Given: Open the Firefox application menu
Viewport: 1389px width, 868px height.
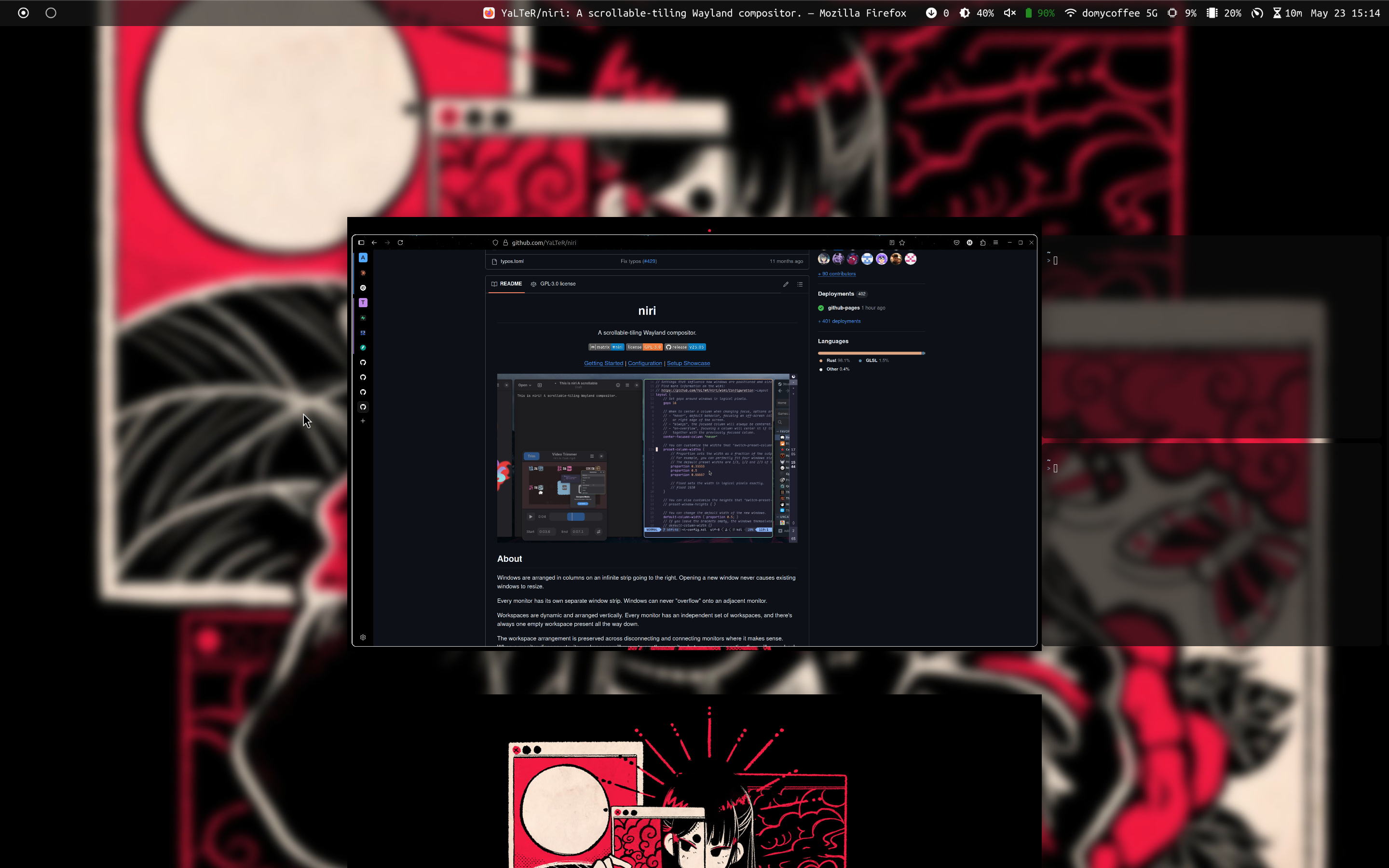Looking at the screenshot, I should coord(996,243).
